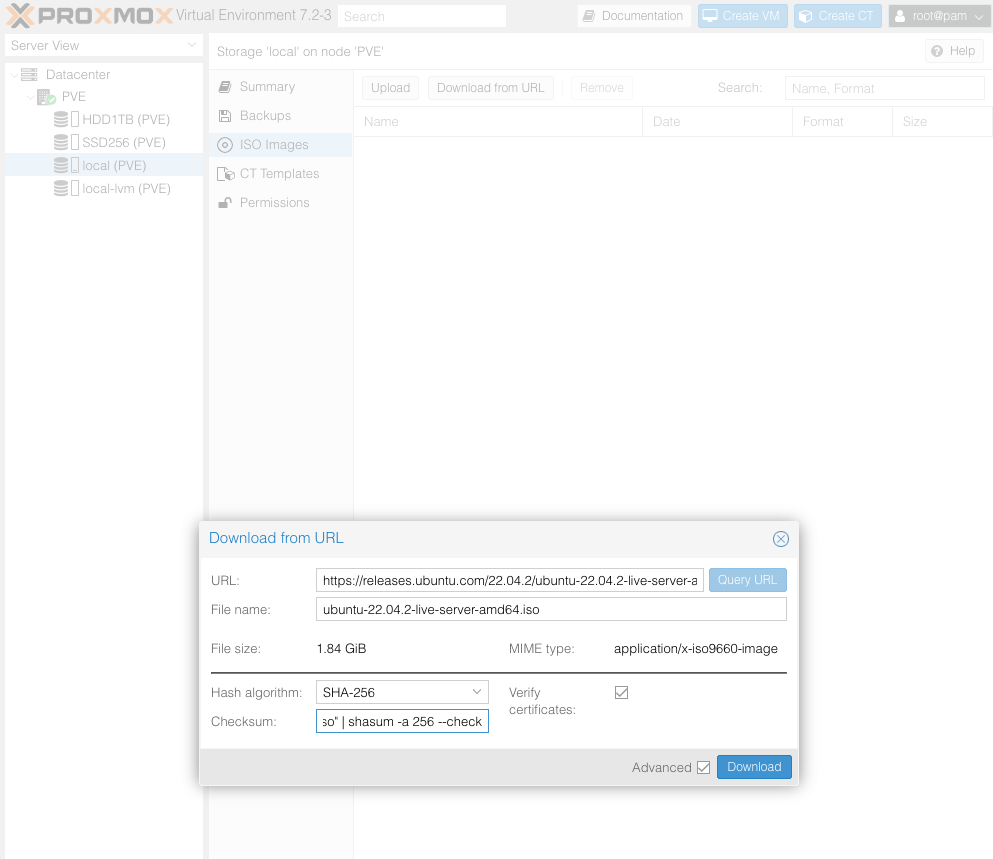Click the Proxmox logo
The width and height of the screenshot is (993, 859).
click(x=89, y=15)
